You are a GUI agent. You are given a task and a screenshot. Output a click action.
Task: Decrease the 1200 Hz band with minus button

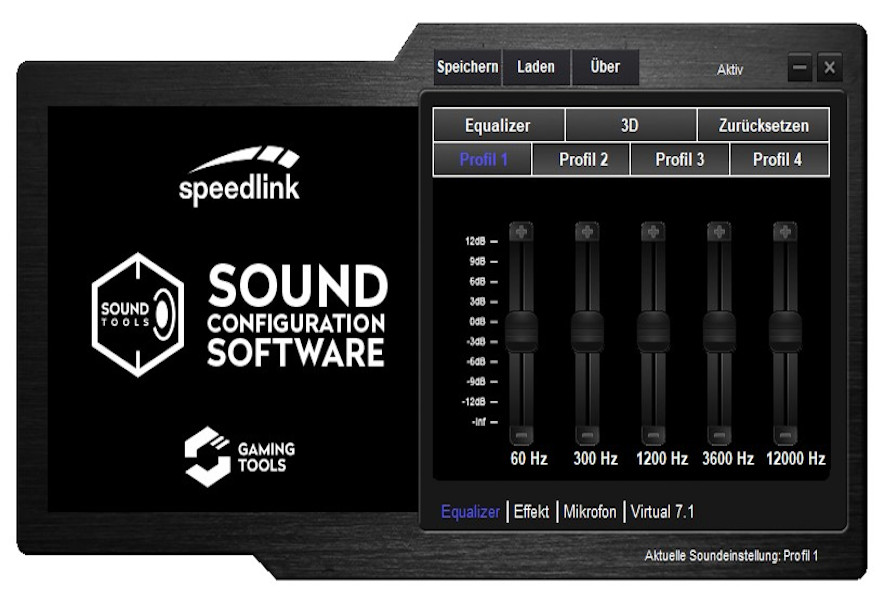pyautogui.click(x=653, y=435)
